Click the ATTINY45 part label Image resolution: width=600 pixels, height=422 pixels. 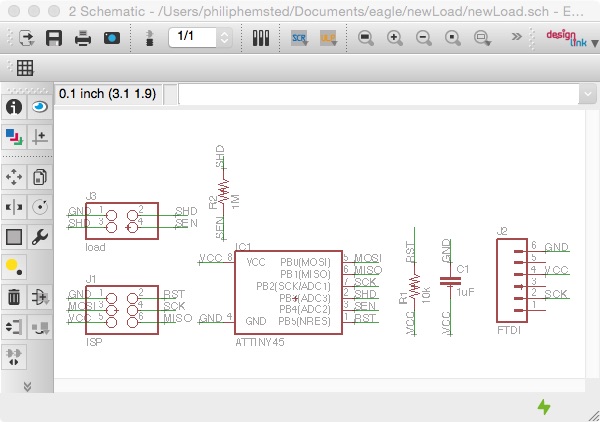coord(260,342)
